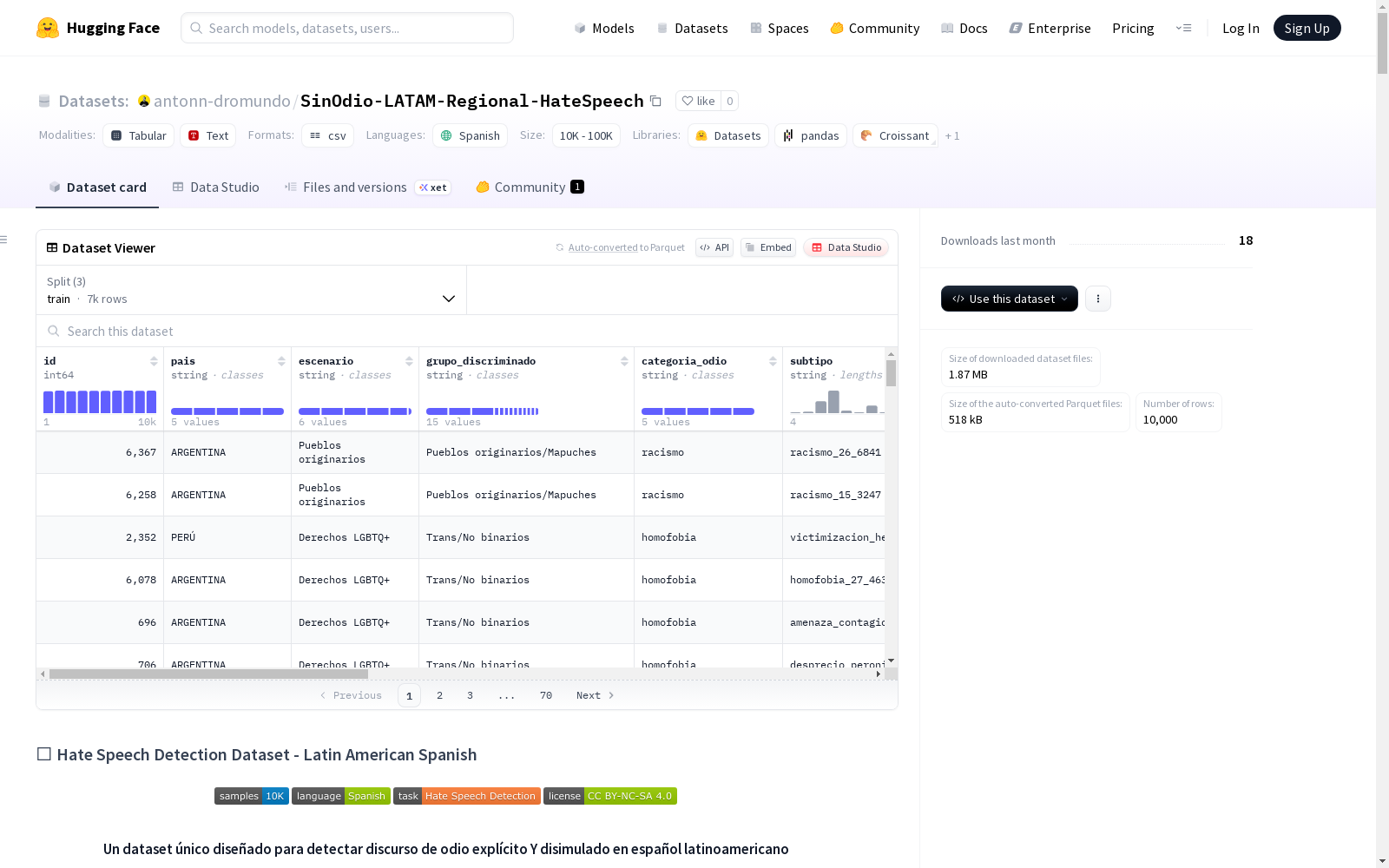Expand the +1 more libraries tag
The width and height of the screenshot is (1389, 868).
click(x=952, y=135)
